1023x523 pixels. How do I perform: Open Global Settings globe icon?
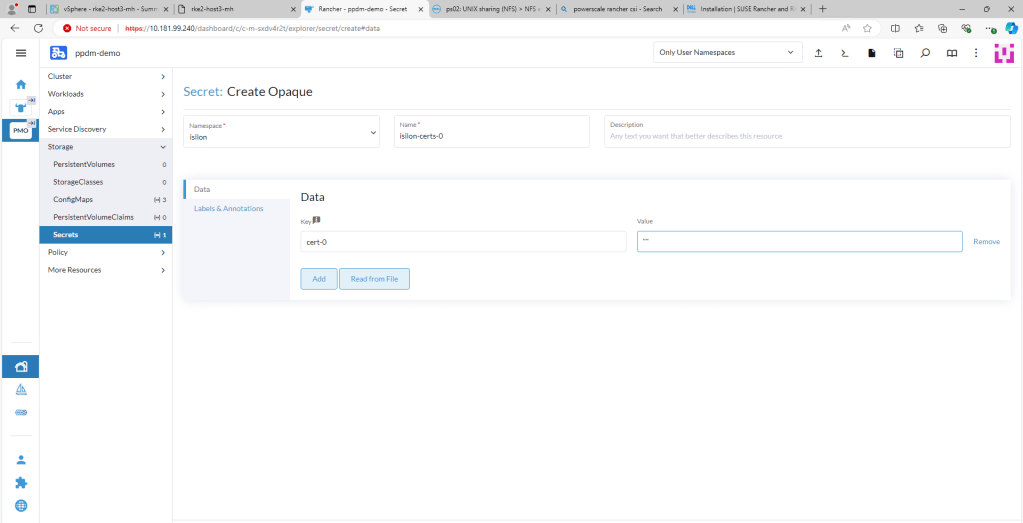pyautogui.click(x=21, y=506)
